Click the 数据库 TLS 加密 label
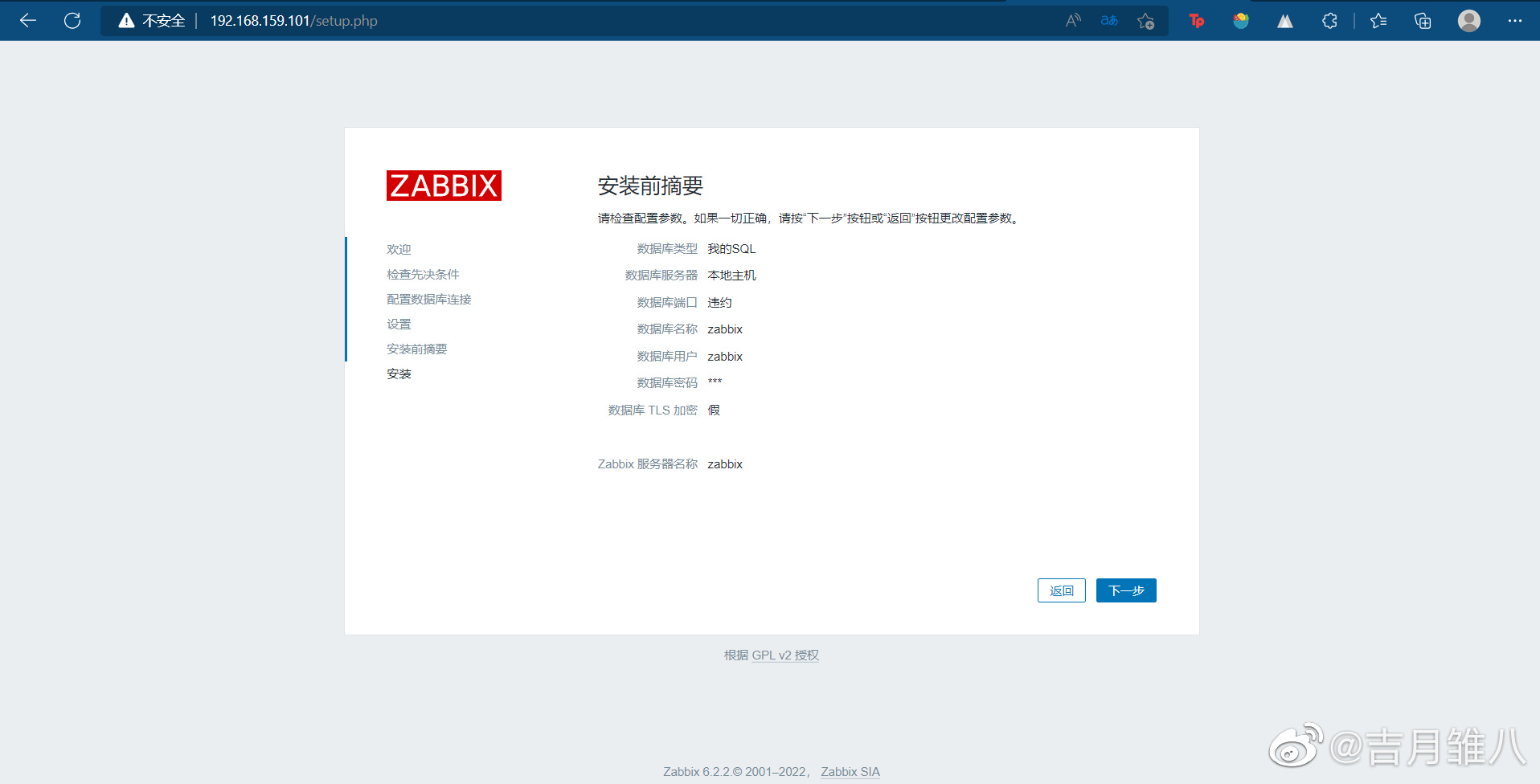The height and width of the screenshot is (784, 1540). click(653, 410)
